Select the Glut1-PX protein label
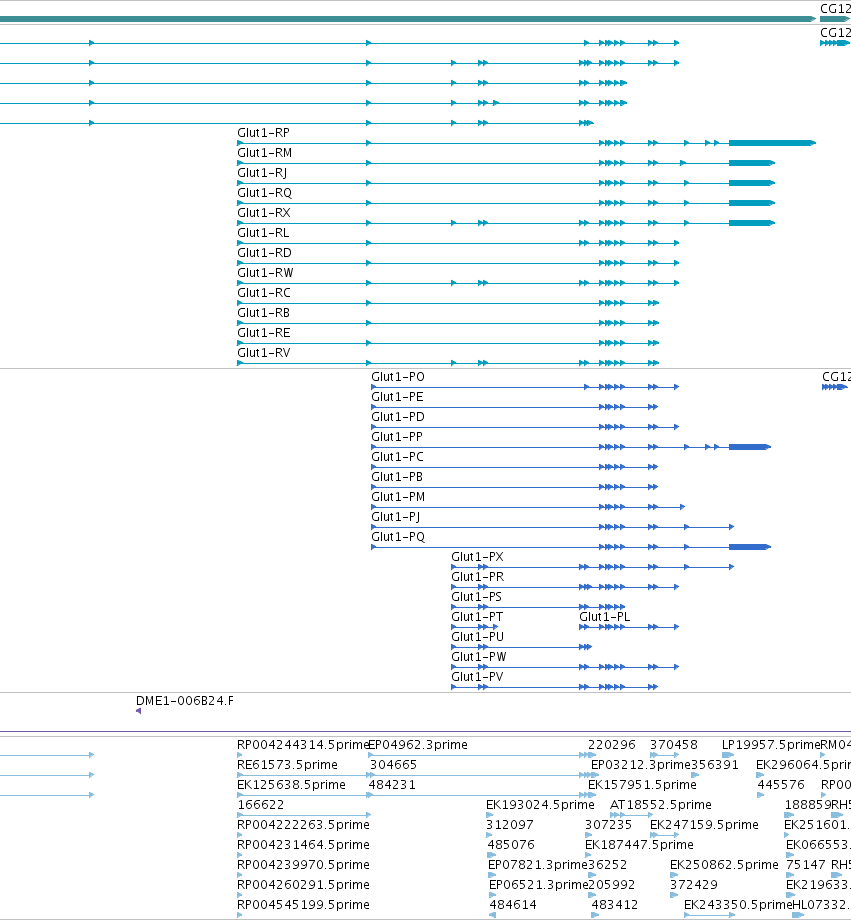This screenshot has height=920, width=851. tap(477, 556)
